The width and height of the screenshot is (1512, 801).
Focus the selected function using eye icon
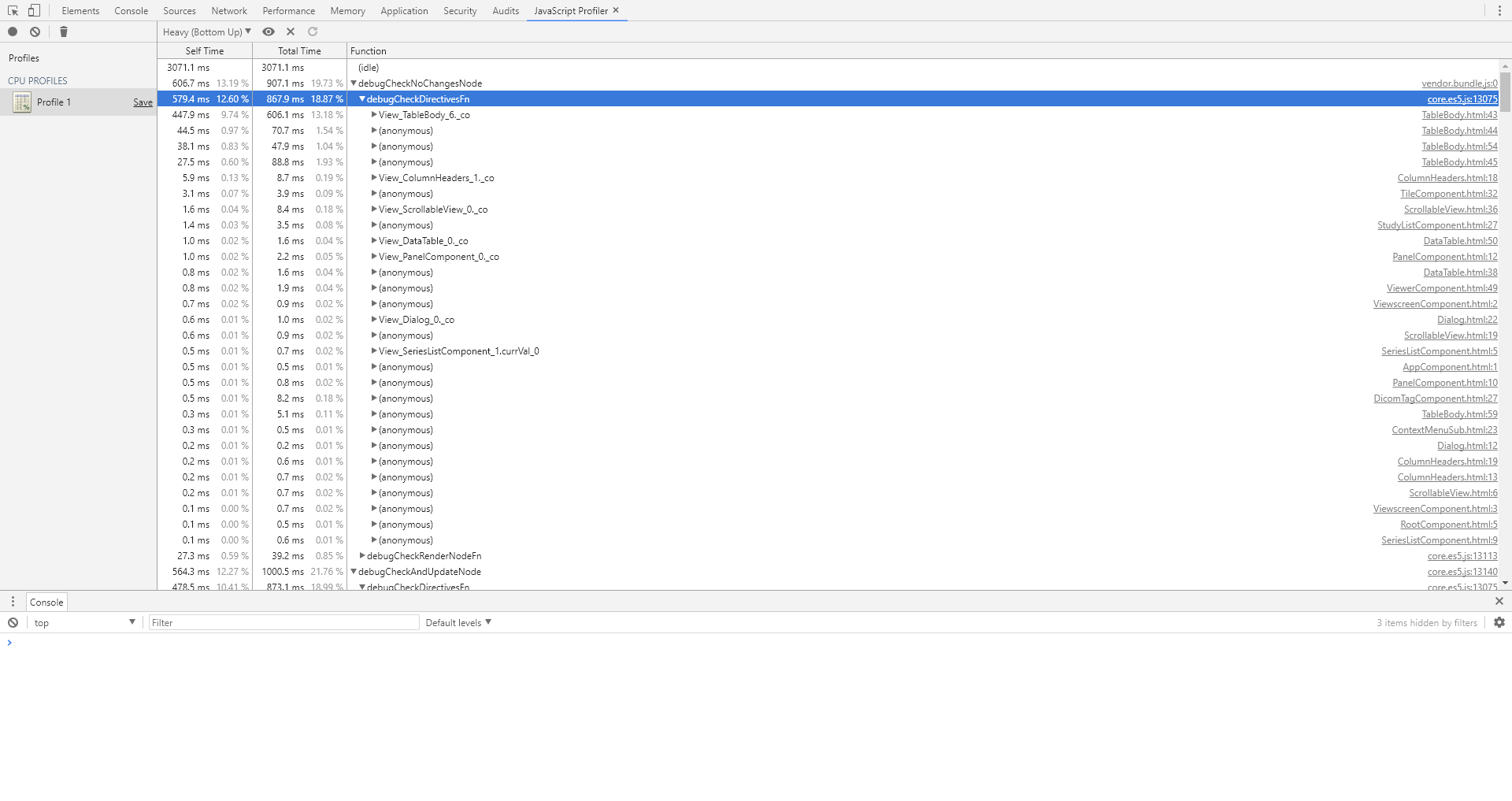click(x=268, y=32)
